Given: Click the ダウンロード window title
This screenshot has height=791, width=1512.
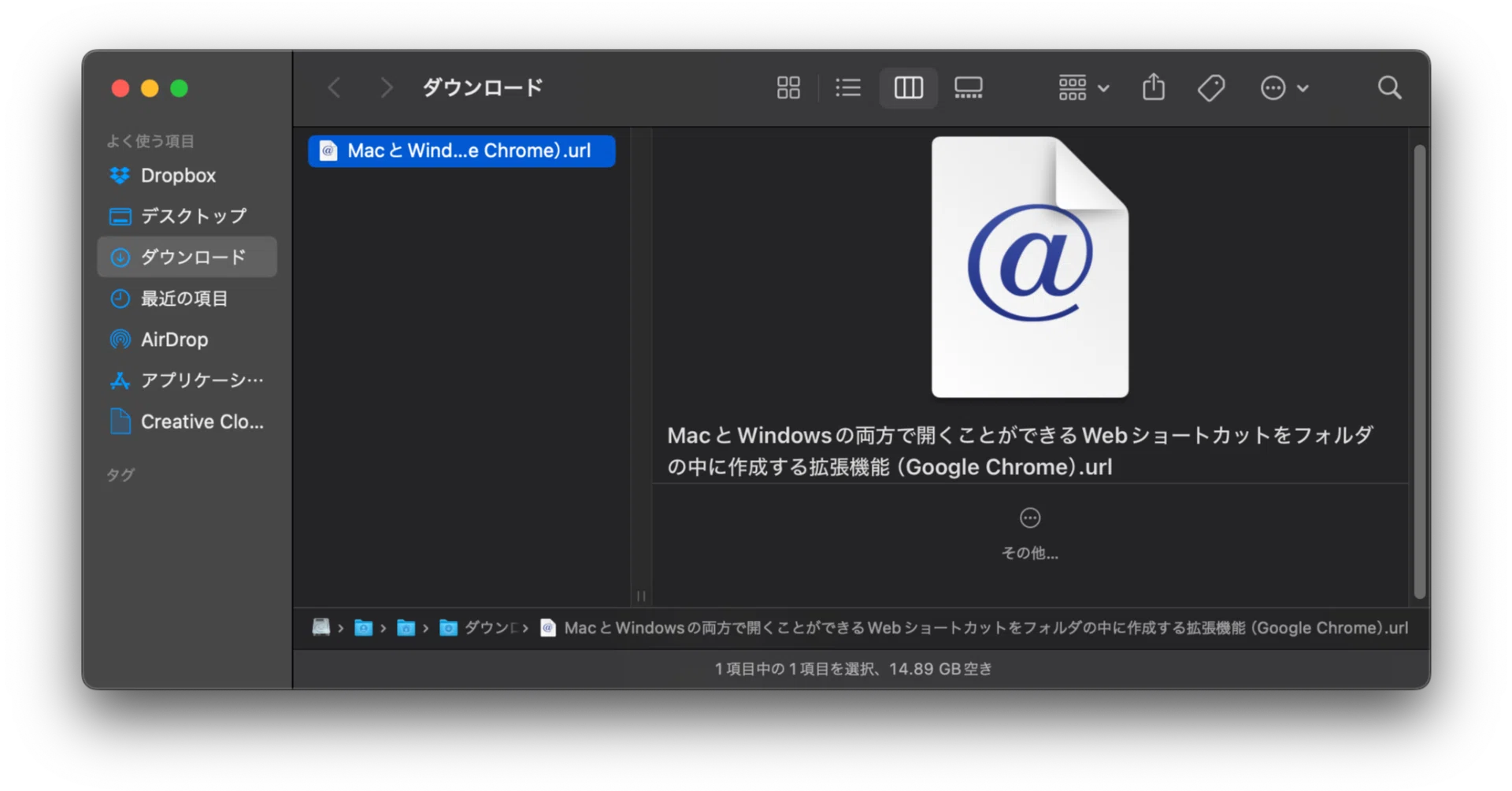Looking at the screenshot, I should tap(483, 87).
